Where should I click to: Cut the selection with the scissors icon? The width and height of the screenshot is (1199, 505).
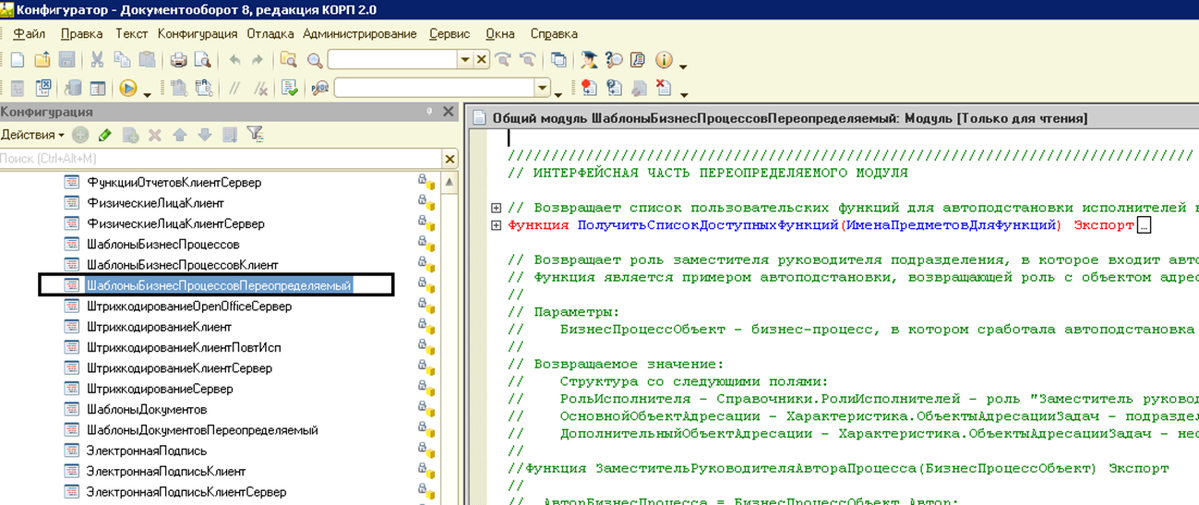tap(97, 60)
